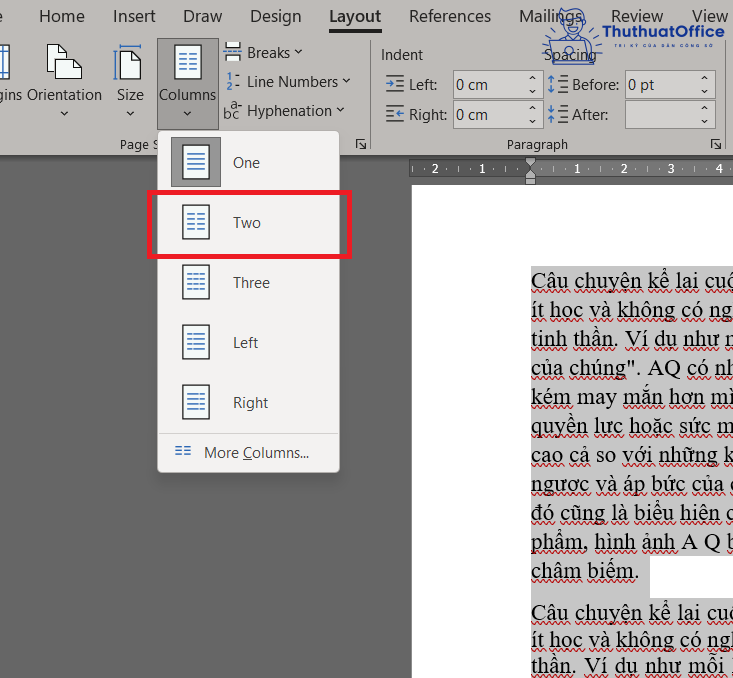Click the Two columns thumbnail icon
733x678 pixels.
click(196, 223)
